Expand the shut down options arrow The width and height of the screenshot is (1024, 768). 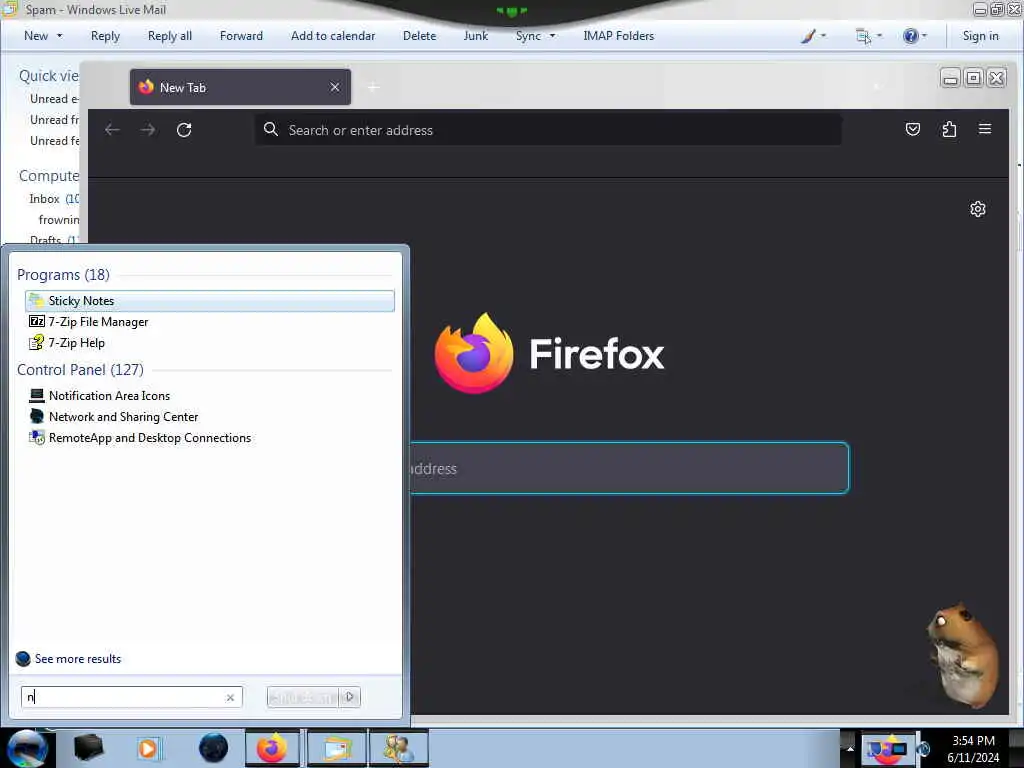tap(350, 697)
